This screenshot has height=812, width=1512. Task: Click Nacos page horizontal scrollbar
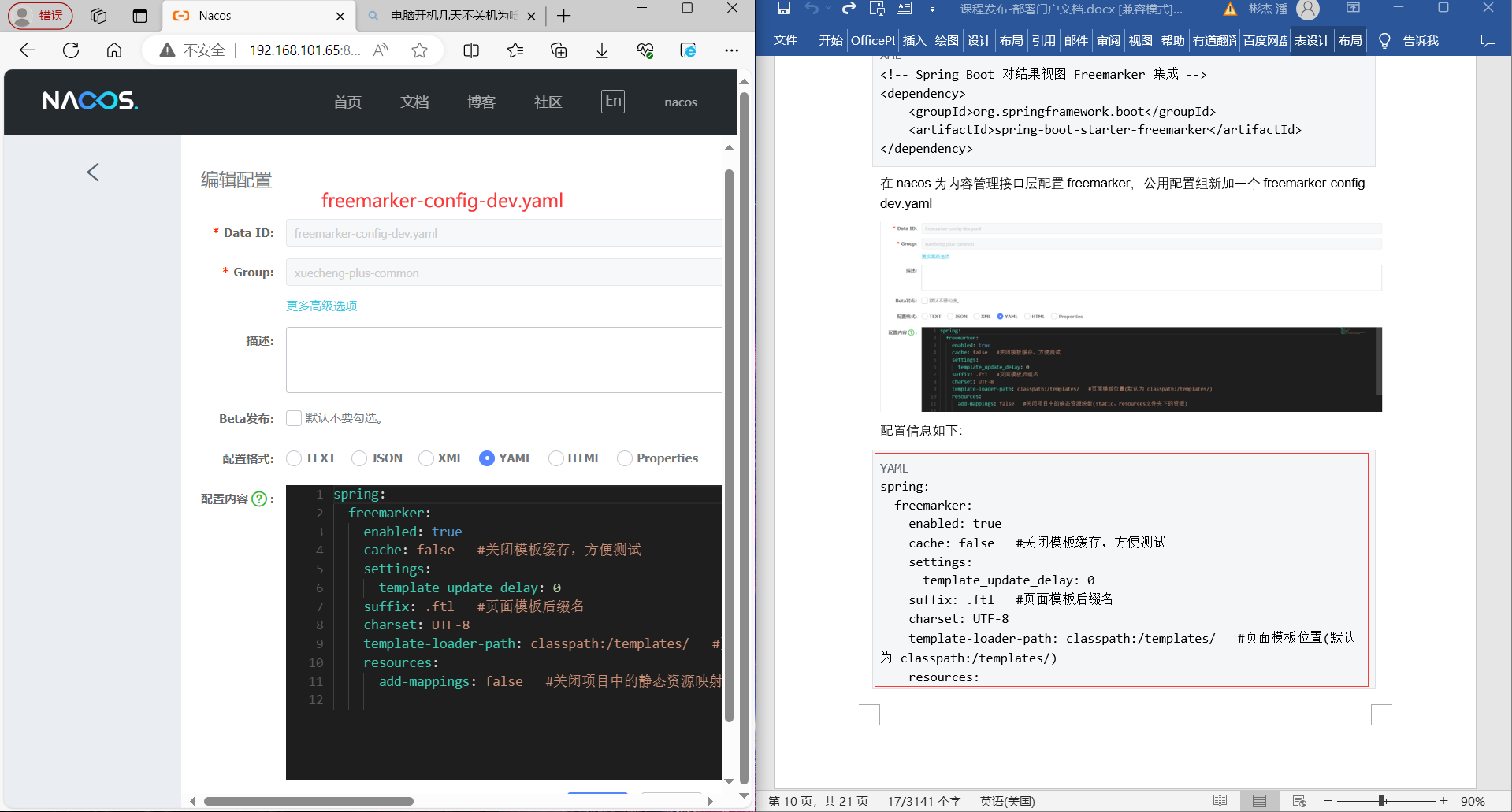(x=308, y=801)
